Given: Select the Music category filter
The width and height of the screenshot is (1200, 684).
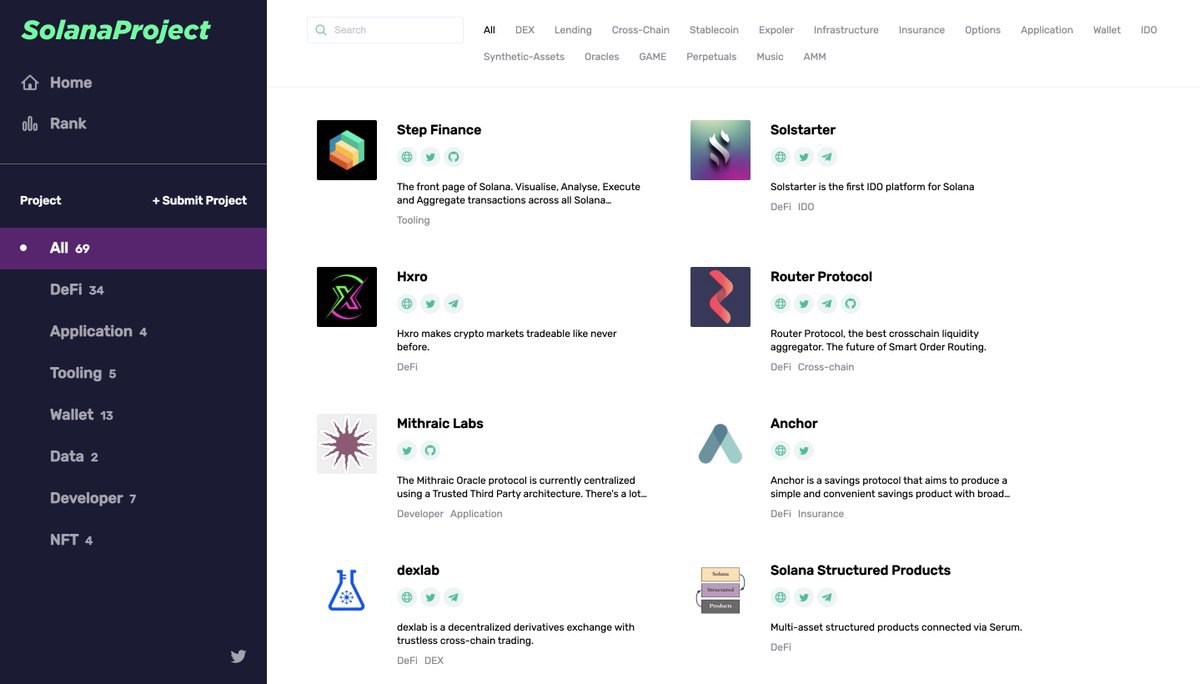Looking at the screenshot, I should (x=770, y=57).
